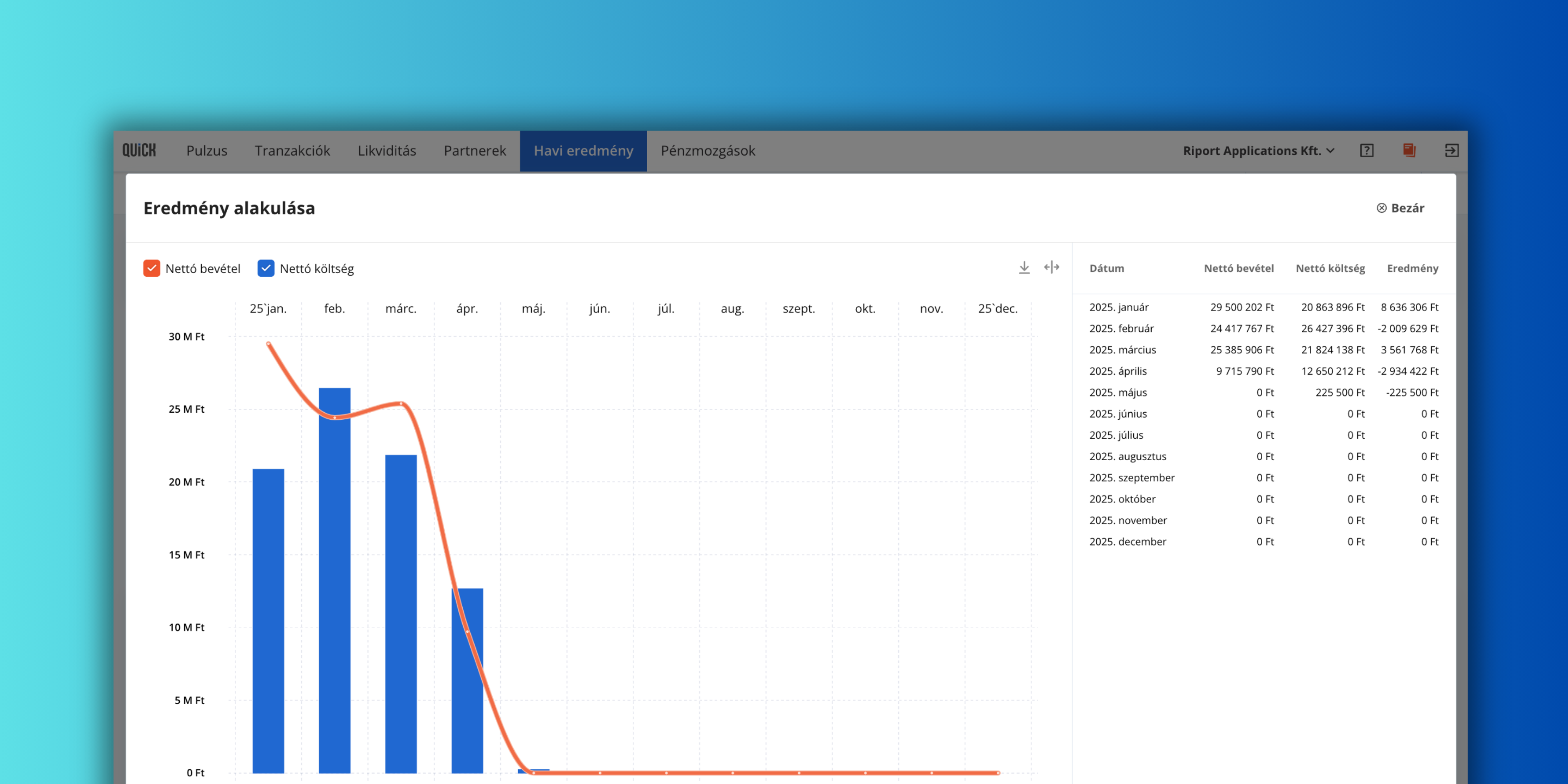The height and width of the screenshot is (784, 1568).
Task: Click the QUICK logo
Action: click(x=139, y=150)
